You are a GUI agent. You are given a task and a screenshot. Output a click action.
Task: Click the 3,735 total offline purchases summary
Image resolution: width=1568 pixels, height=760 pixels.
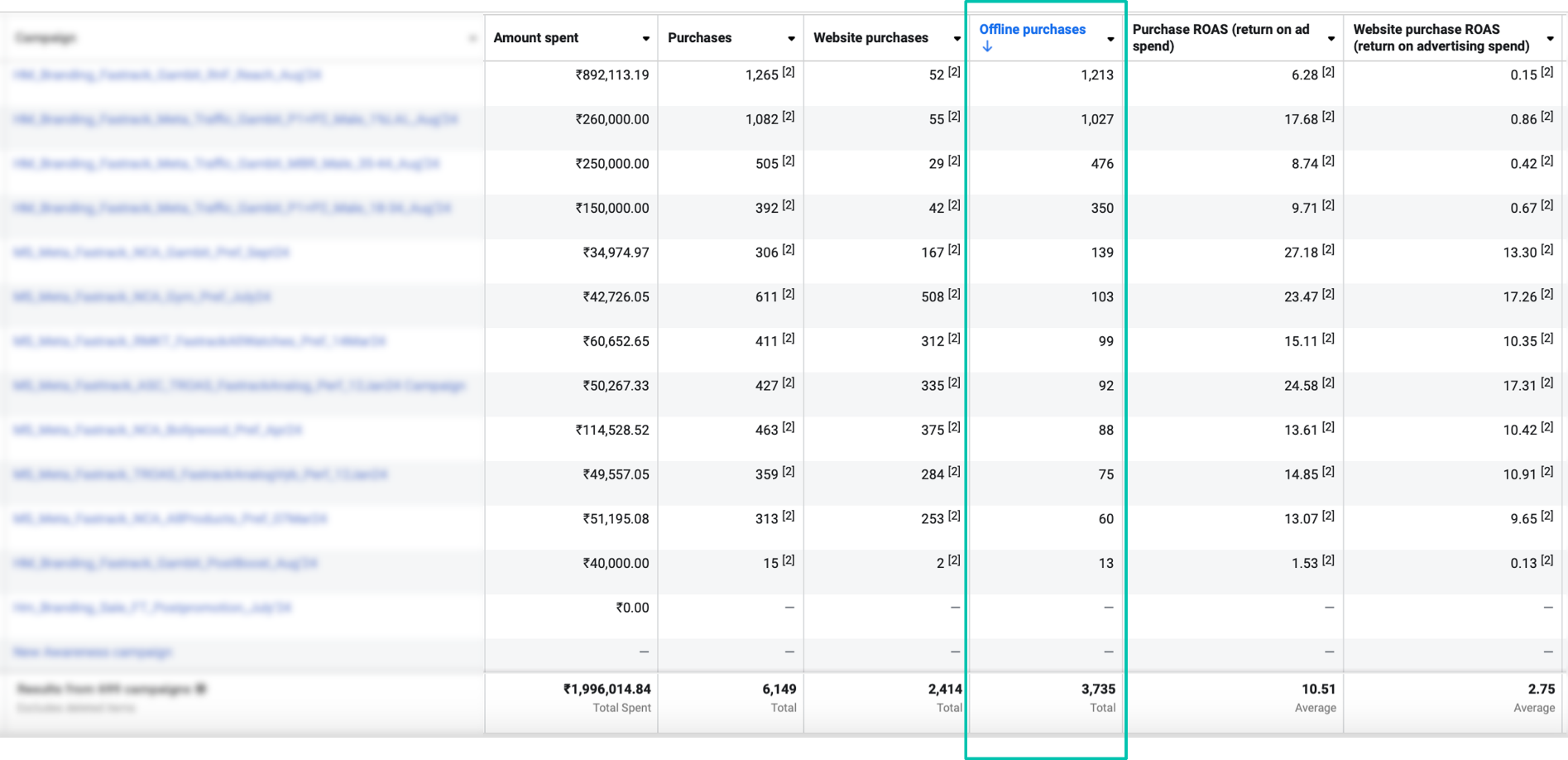pyautogui.click(x=1099, y=690)
